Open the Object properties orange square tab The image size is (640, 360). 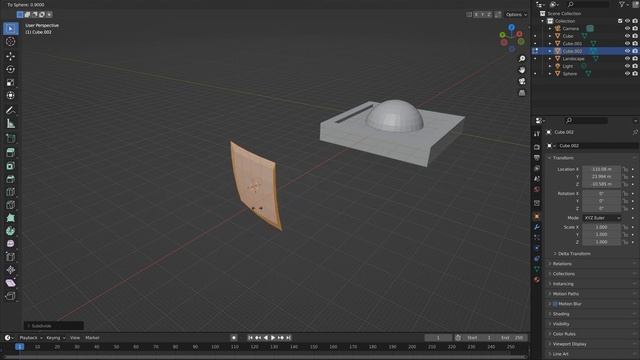(x=537, y=216)
